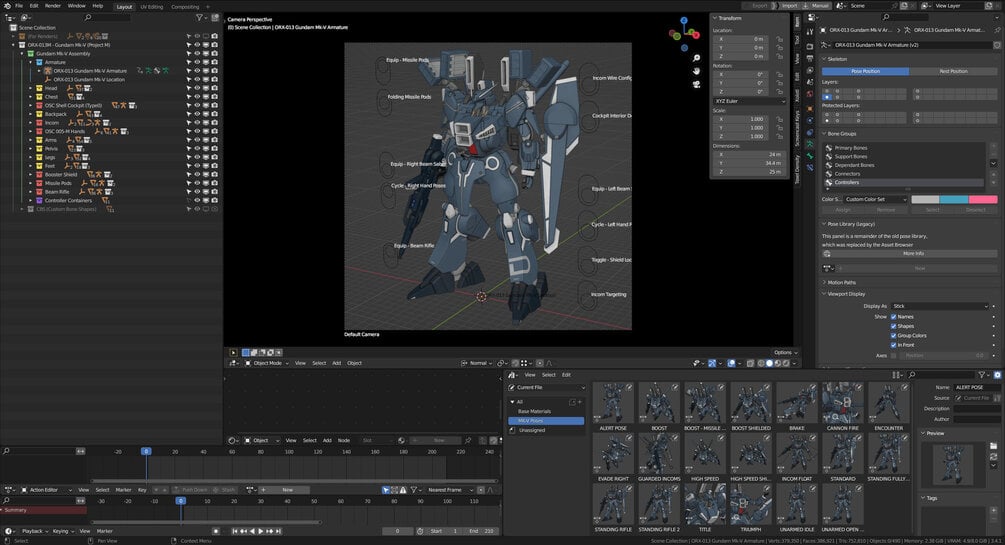This screenshot has height=545, width=1005.
Task: Click the viewport pan hand icon
Action: point(696,71)
